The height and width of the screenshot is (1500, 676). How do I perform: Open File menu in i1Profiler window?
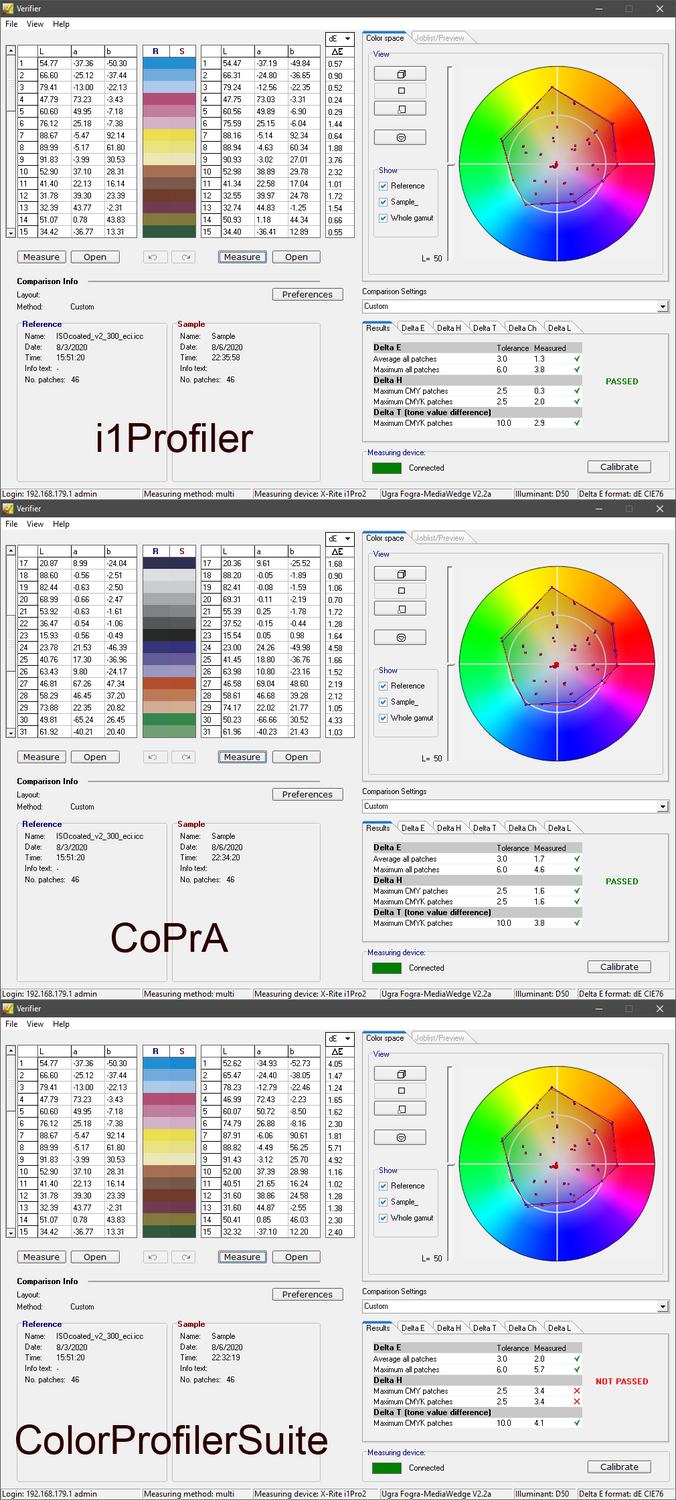12,24
